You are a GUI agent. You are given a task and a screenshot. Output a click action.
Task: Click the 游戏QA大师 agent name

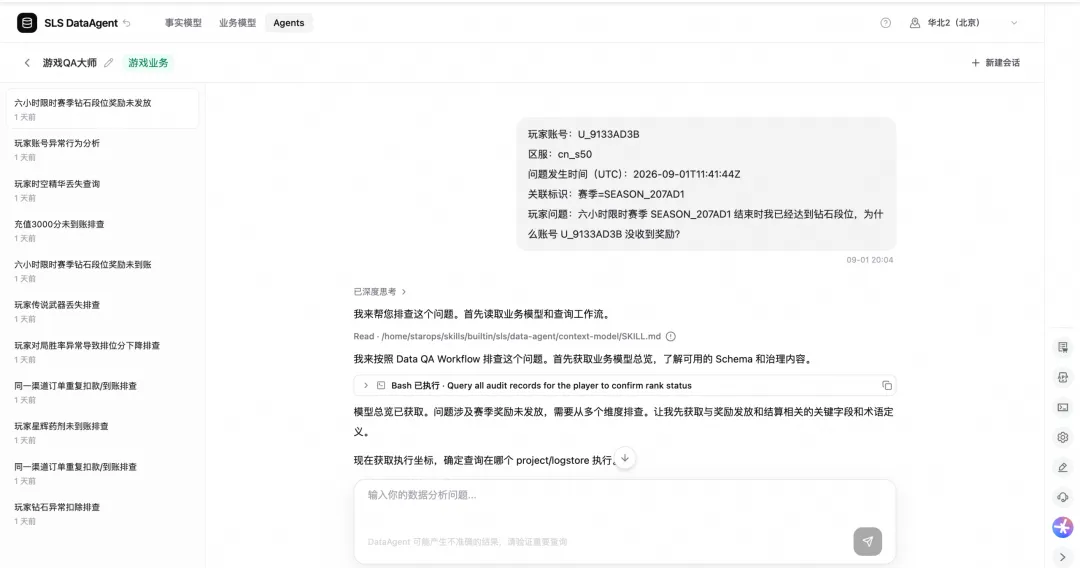70,63
